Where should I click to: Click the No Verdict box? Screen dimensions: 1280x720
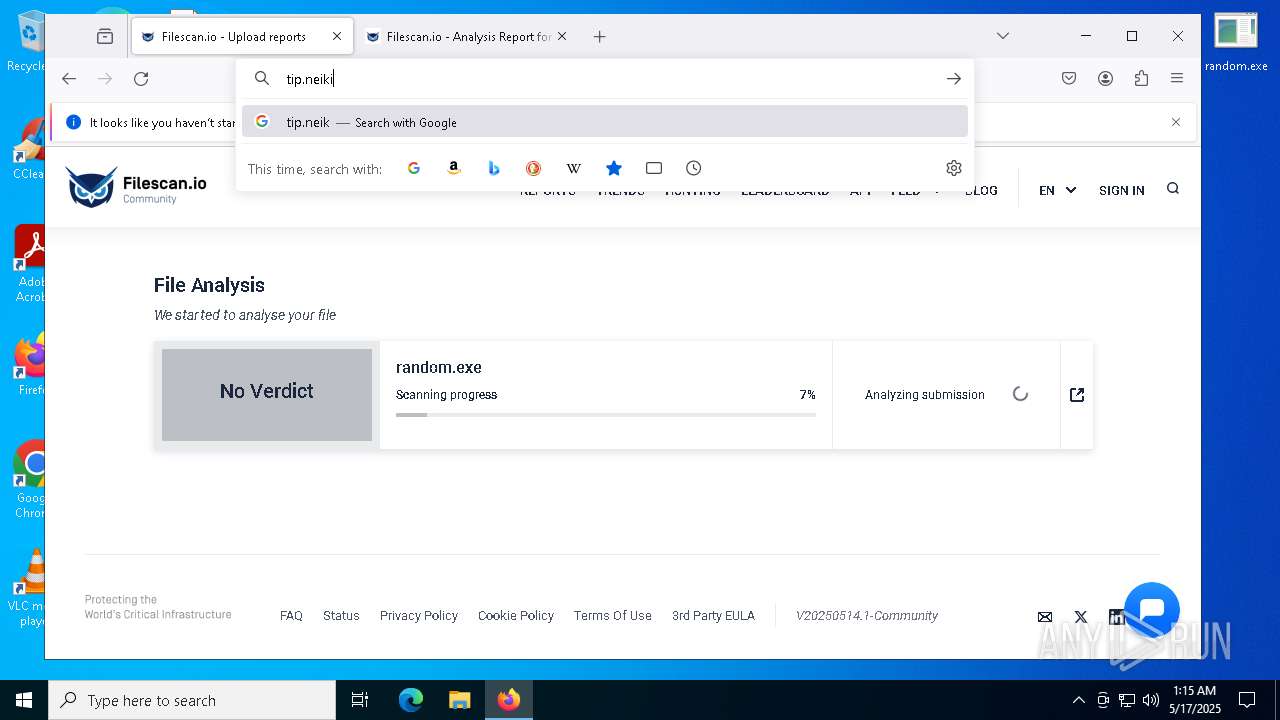pos(267,395)
